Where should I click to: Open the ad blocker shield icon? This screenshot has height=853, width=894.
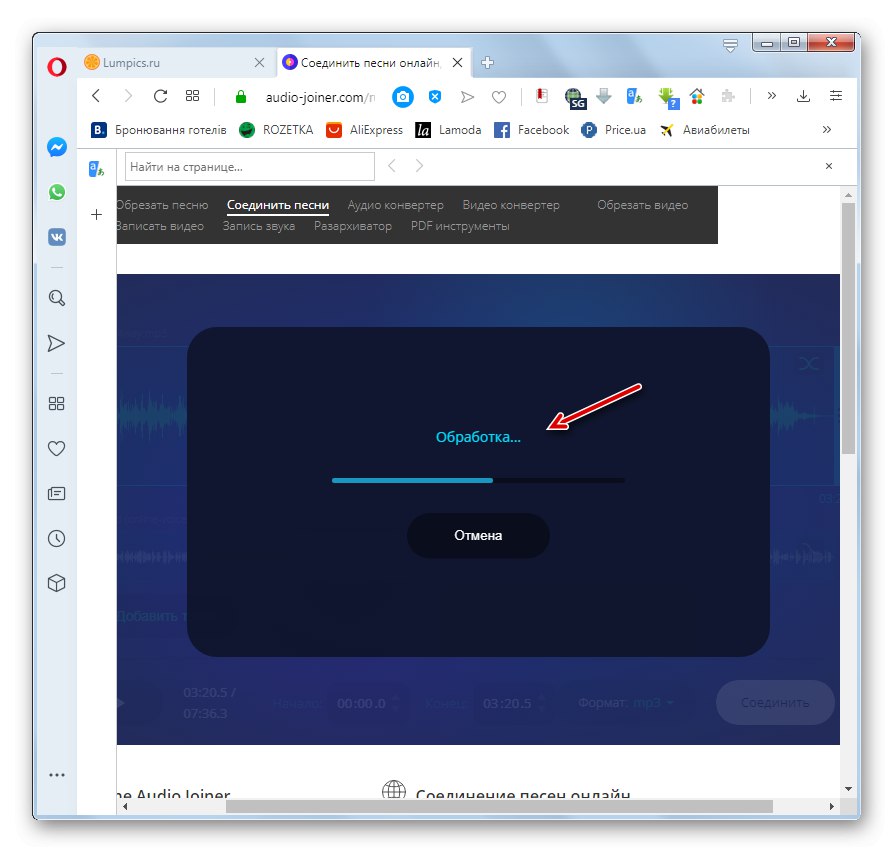(x=435, y=96)
